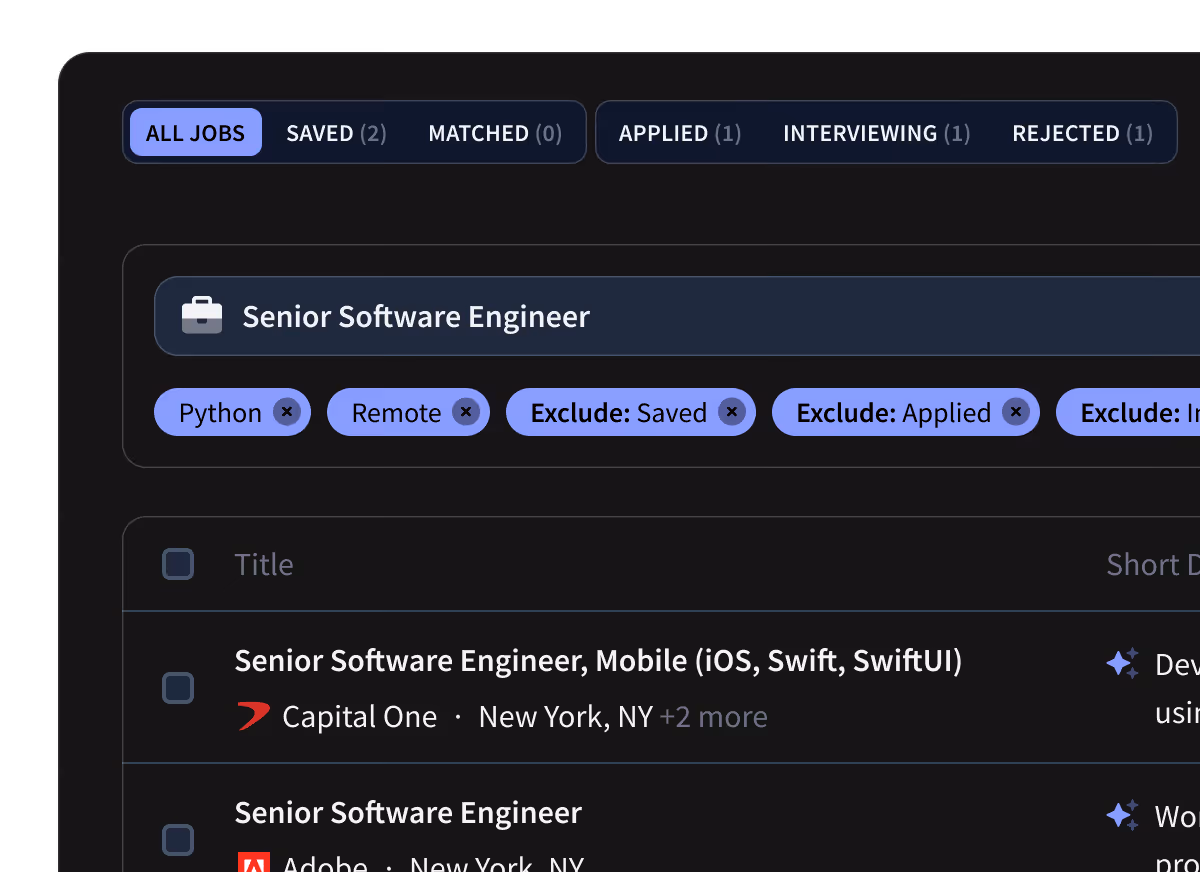Remove the Python filter chip
The width and height of the screenshot is (1200, 872).
pos(287,412)
